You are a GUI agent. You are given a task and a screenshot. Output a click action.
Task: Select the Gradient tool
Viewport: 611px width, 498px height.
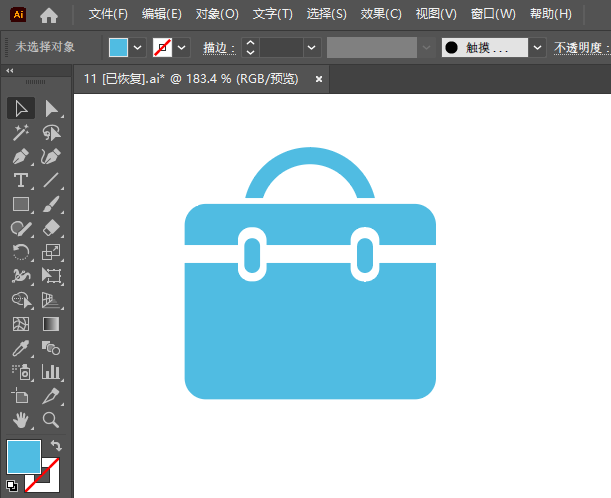click(51, 324)
